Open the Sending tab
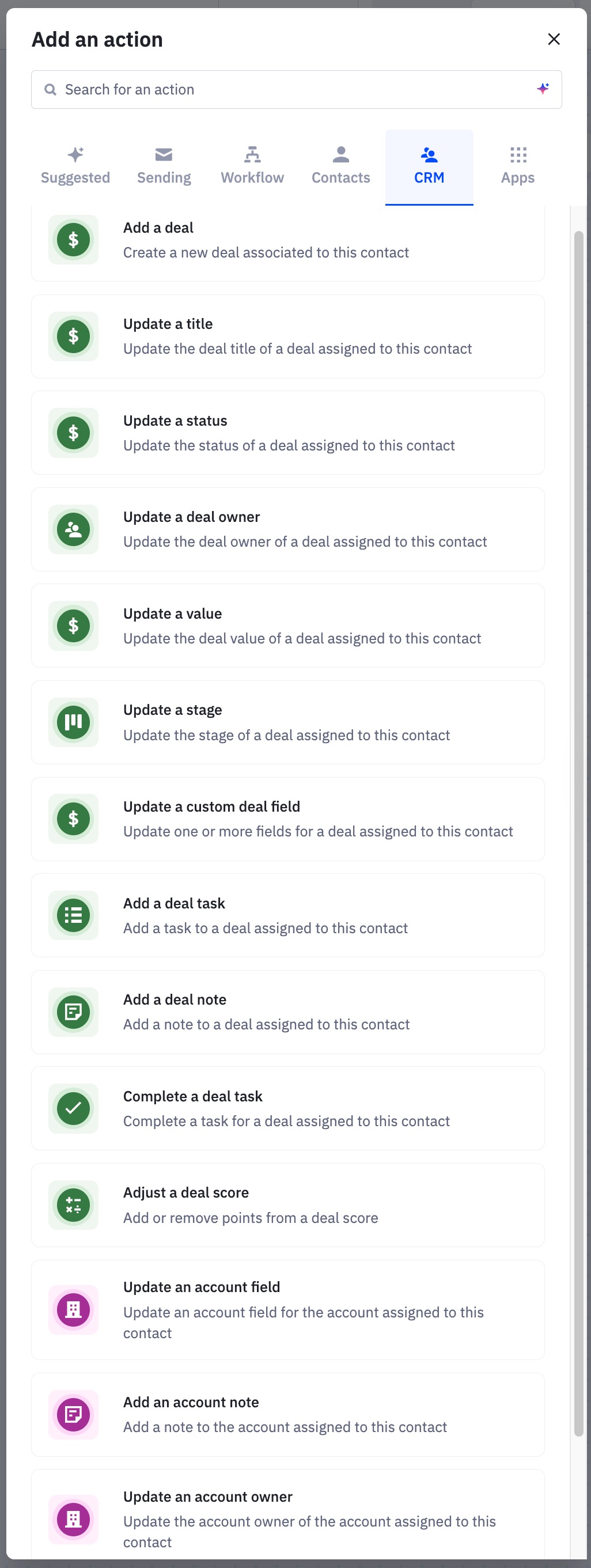This screenshot has width=591, height=1568. pos(162,164)
